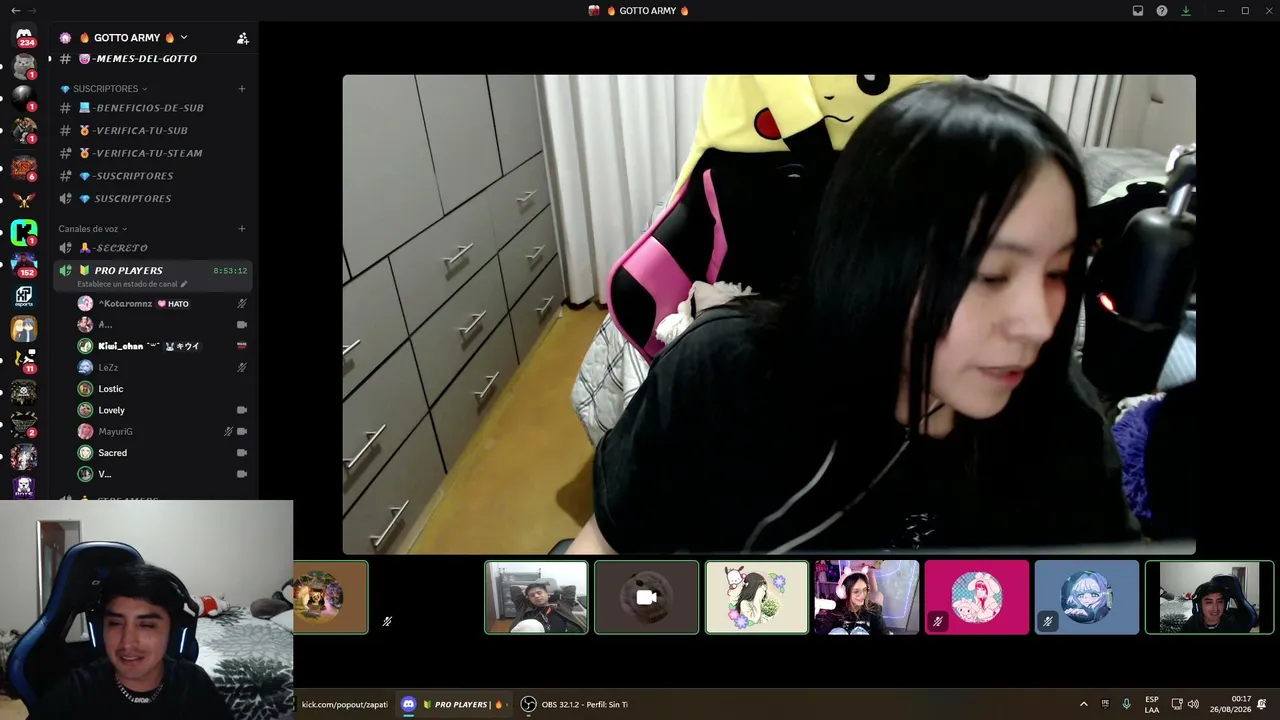
Task: Open the volume icon in system tray
Action: coord(1193,704)
